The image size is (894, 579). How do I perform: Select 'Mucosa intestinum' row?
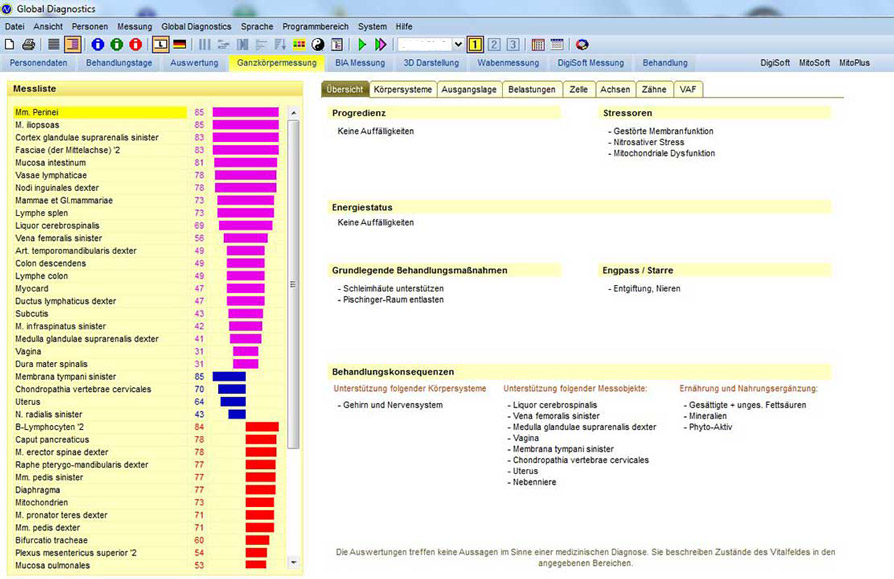click(x=100, y=162)
